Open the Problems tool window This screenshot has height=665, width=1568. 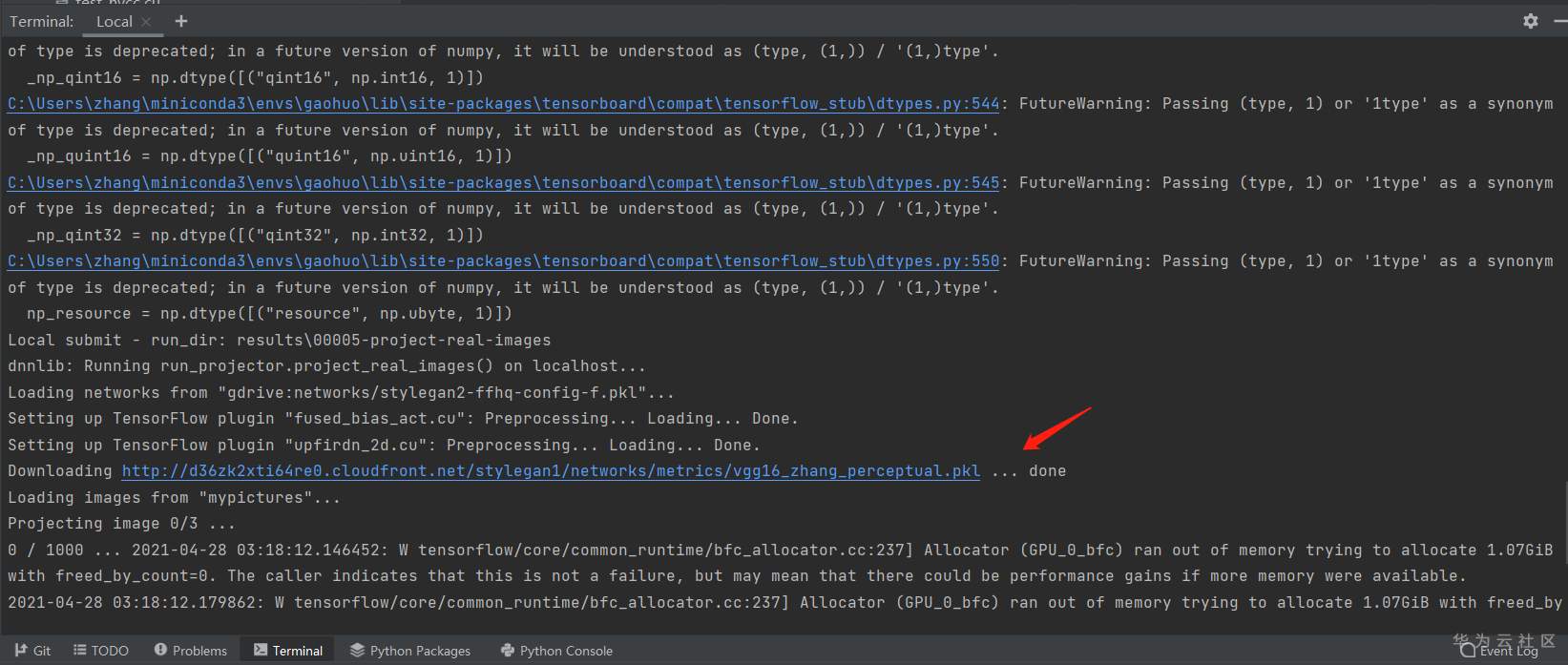point(191,651)
